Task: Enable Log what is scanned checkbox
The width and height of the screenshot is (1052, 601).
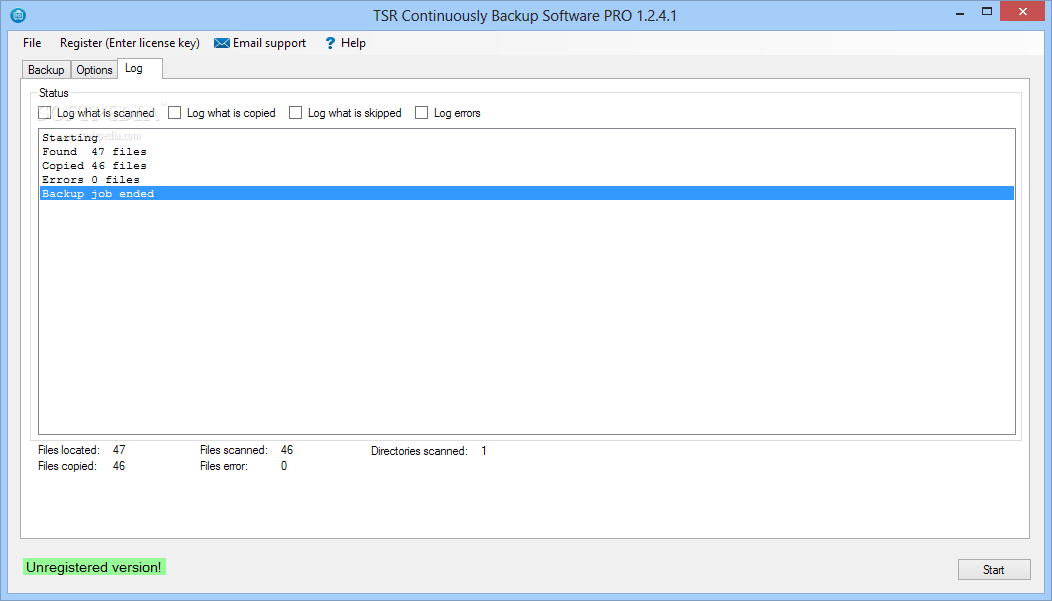Action: coord(45,113)
